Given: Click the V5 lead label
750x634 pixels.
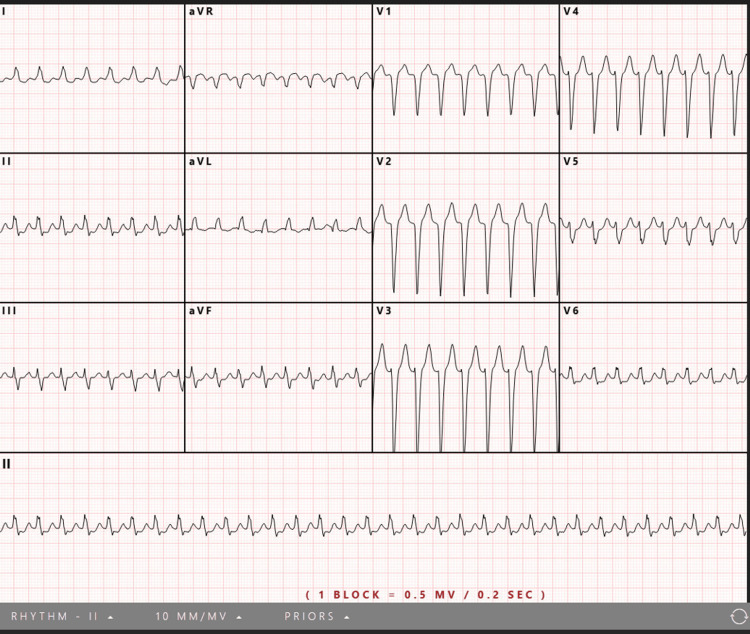Looking at the screenshot, I should pos(571,162).
